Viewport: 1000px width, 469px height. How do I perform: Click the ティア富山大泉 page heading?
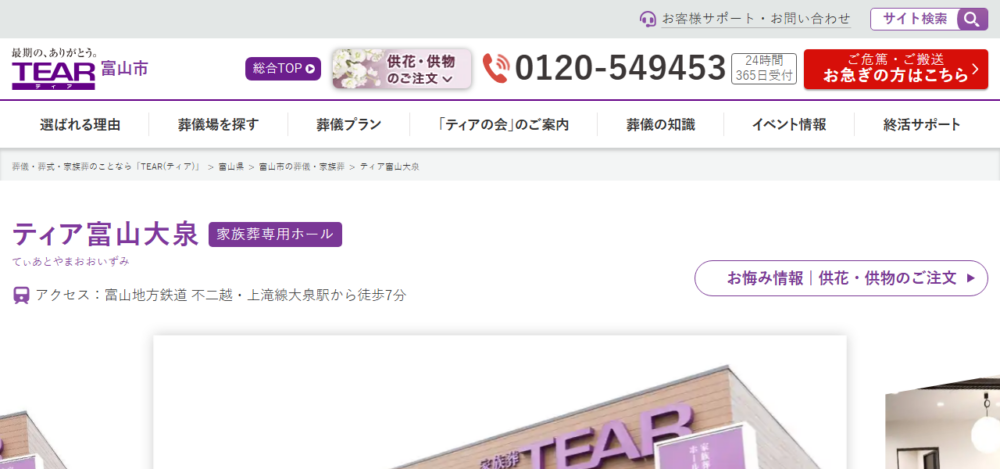(106, 234)
